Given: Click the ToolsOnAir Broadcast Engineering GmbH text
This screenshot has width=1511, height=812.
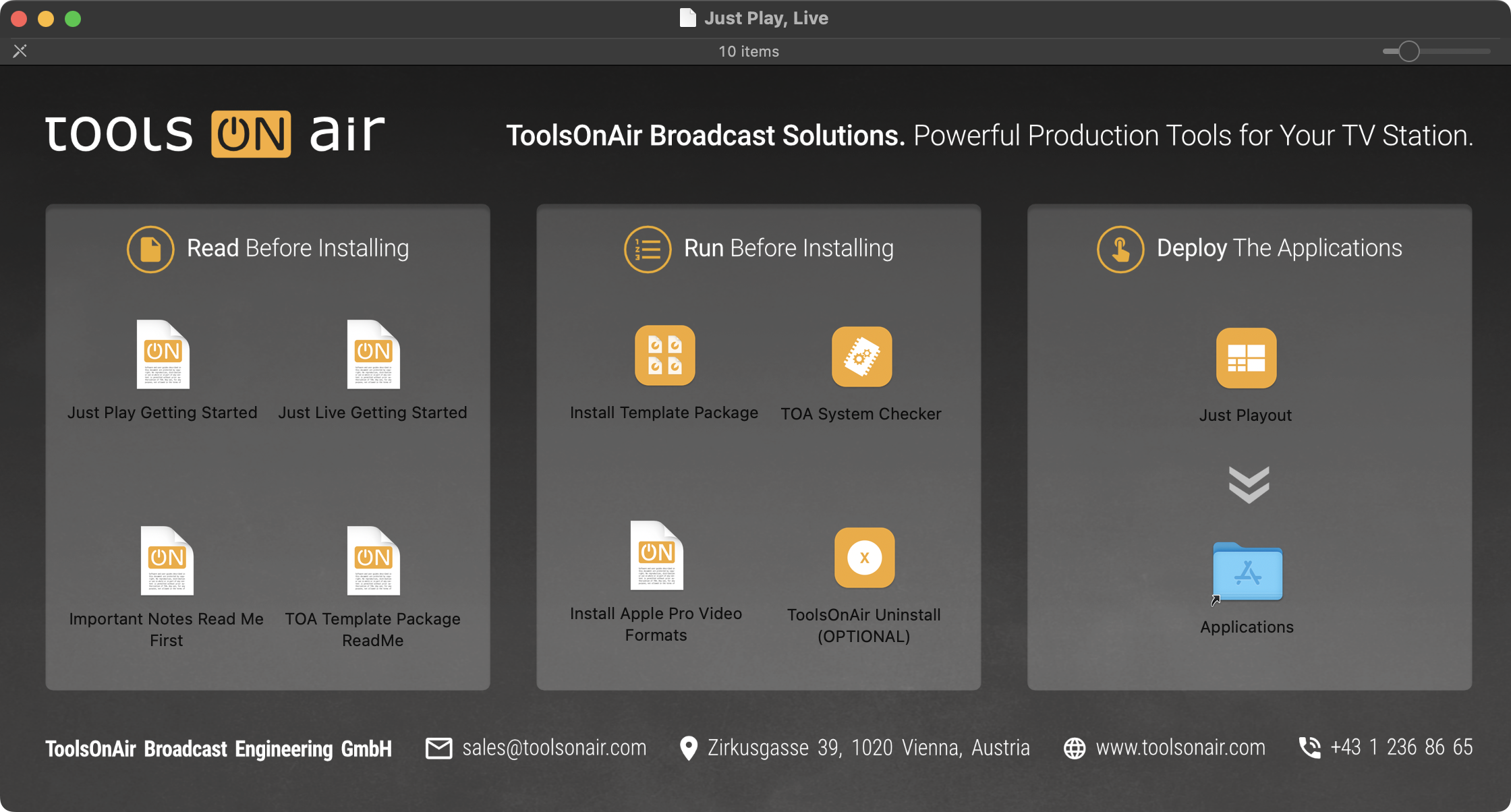Looking at the screenshot, I should [x=219, y=749].
